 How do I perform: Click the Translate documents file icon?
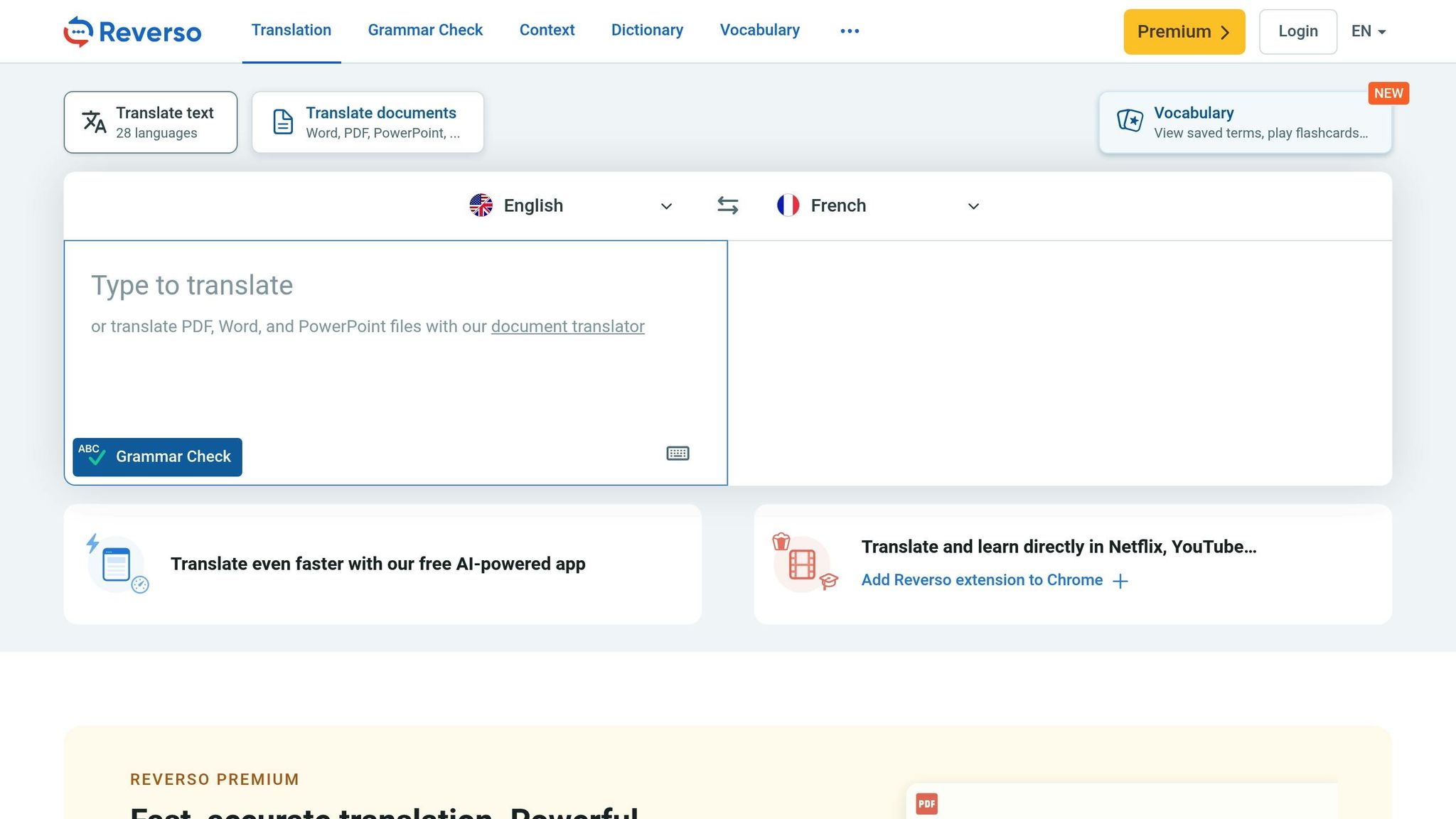(283, 122)
